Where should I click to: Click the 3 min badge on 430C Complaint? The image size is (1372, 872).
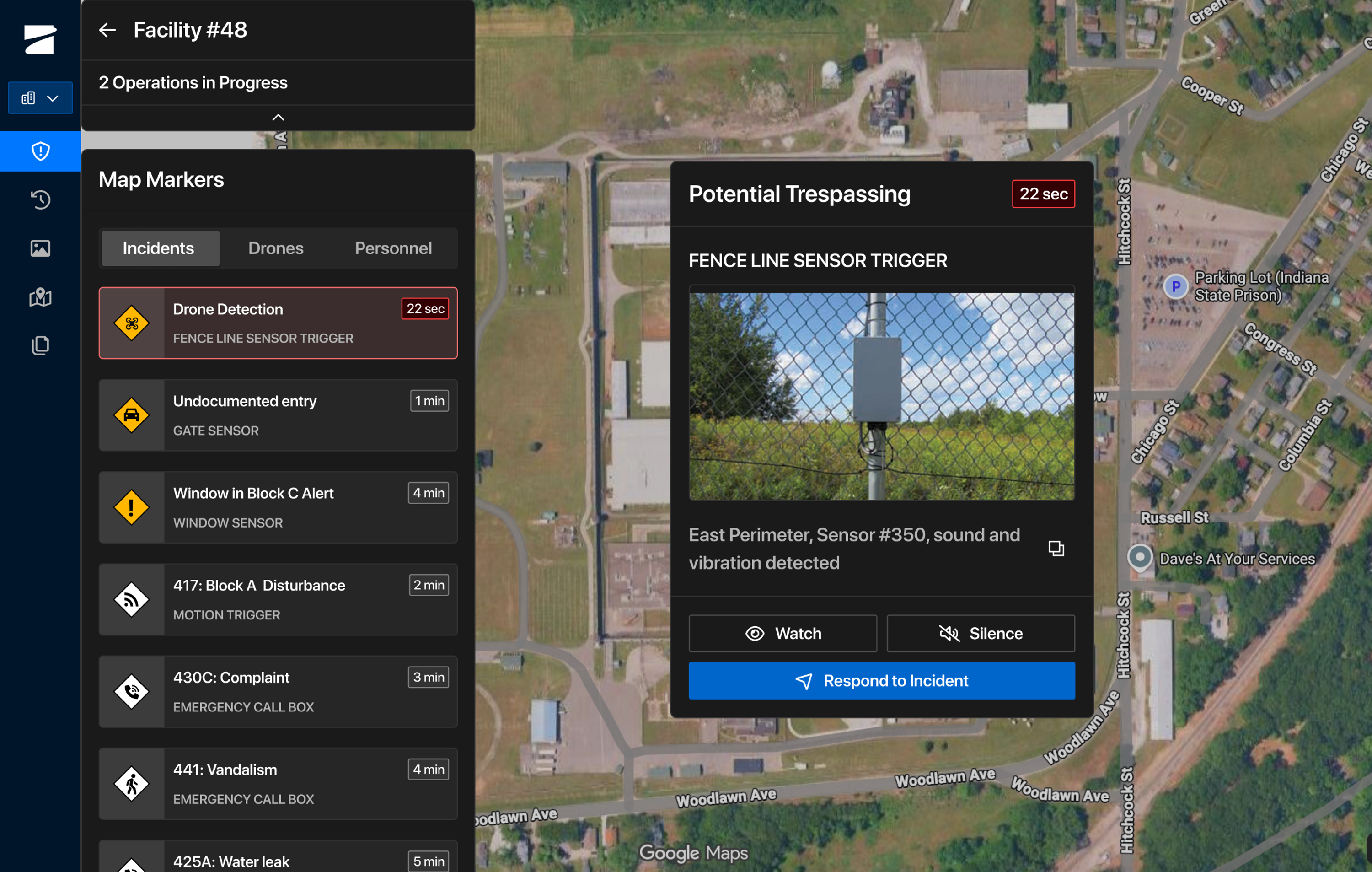[x=429, y=677]
